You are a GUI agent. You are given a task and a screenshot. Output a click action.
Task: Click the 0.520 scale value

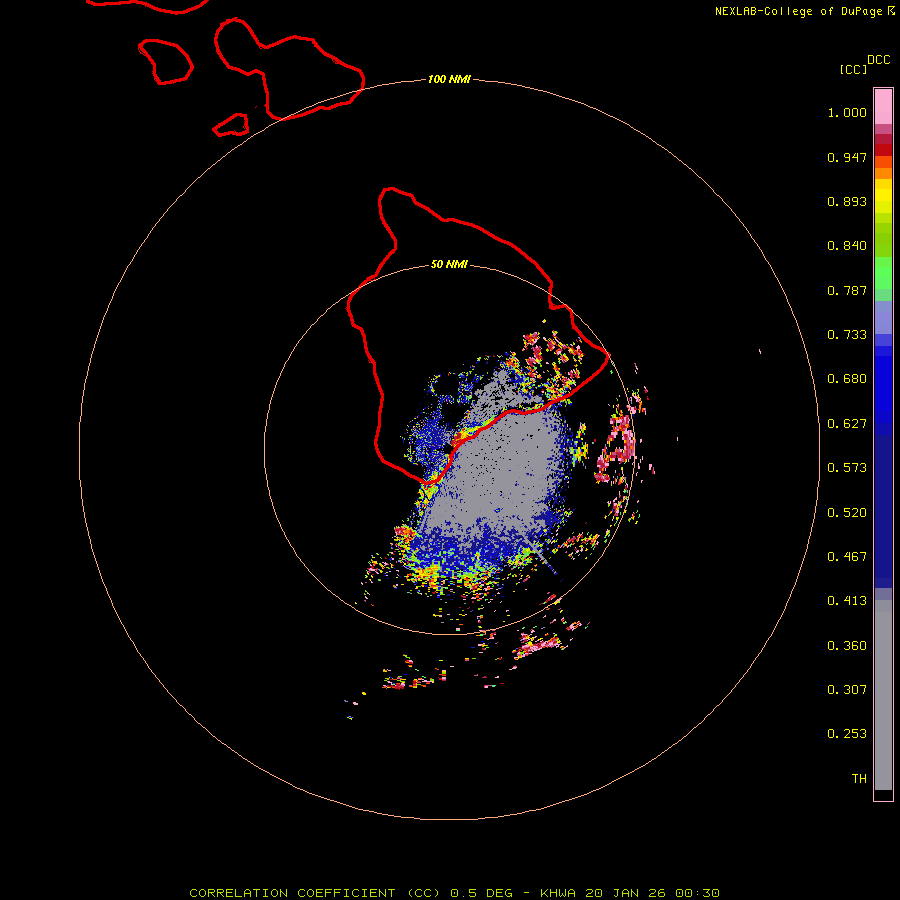(847, 513)
